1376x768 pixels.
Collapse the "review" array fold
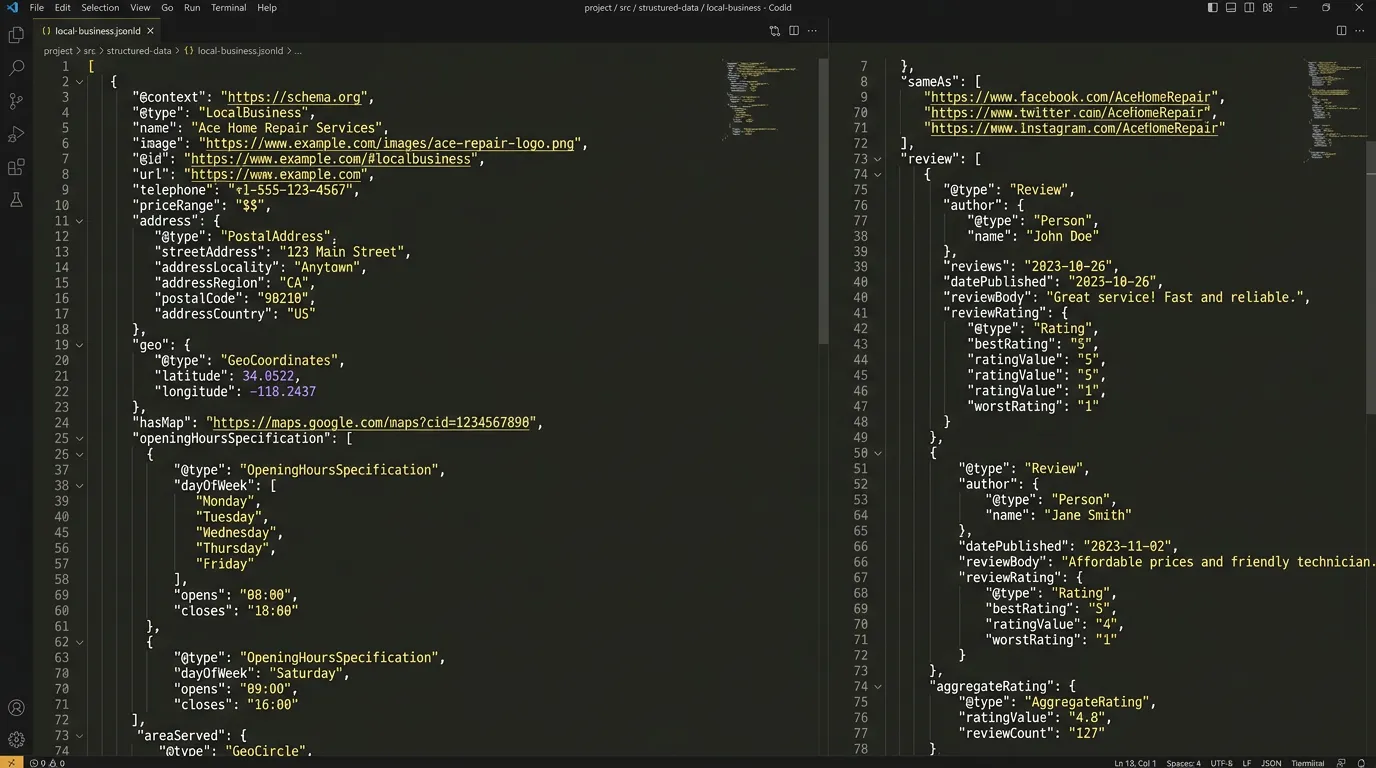877,159
